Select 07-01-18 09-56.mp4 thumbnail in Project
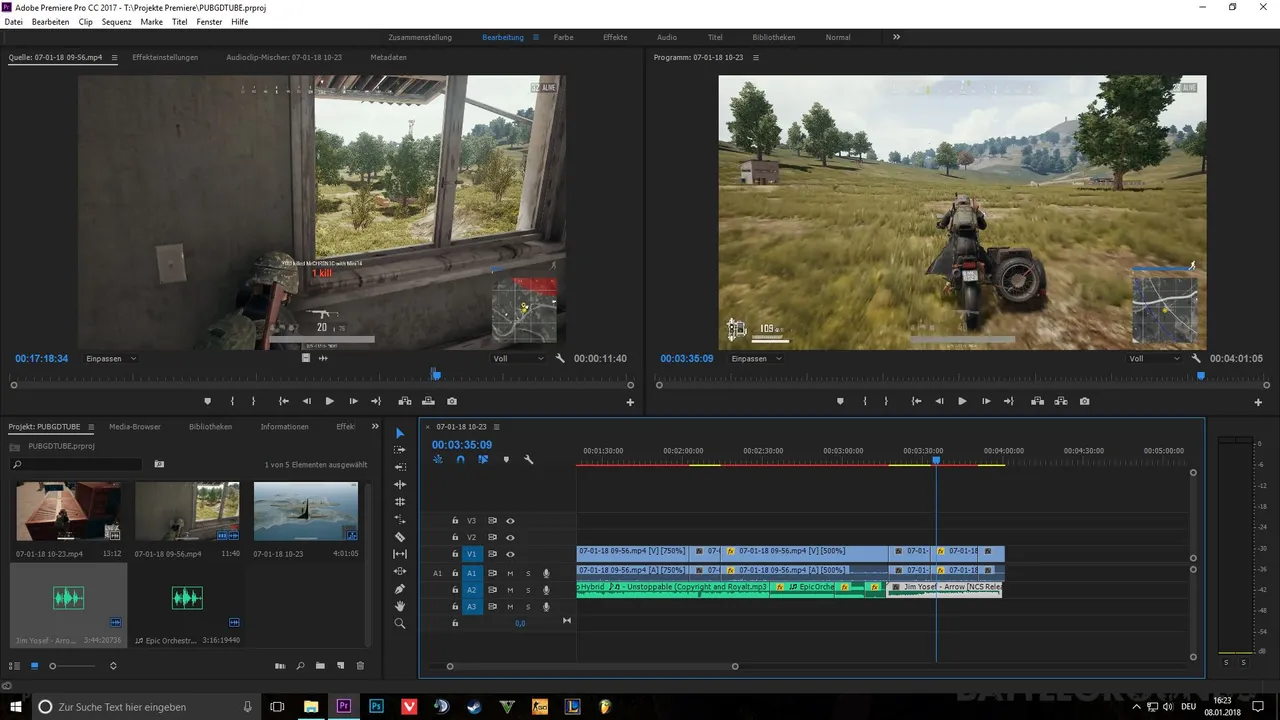 pyautogui.click(x=187, y=511)
